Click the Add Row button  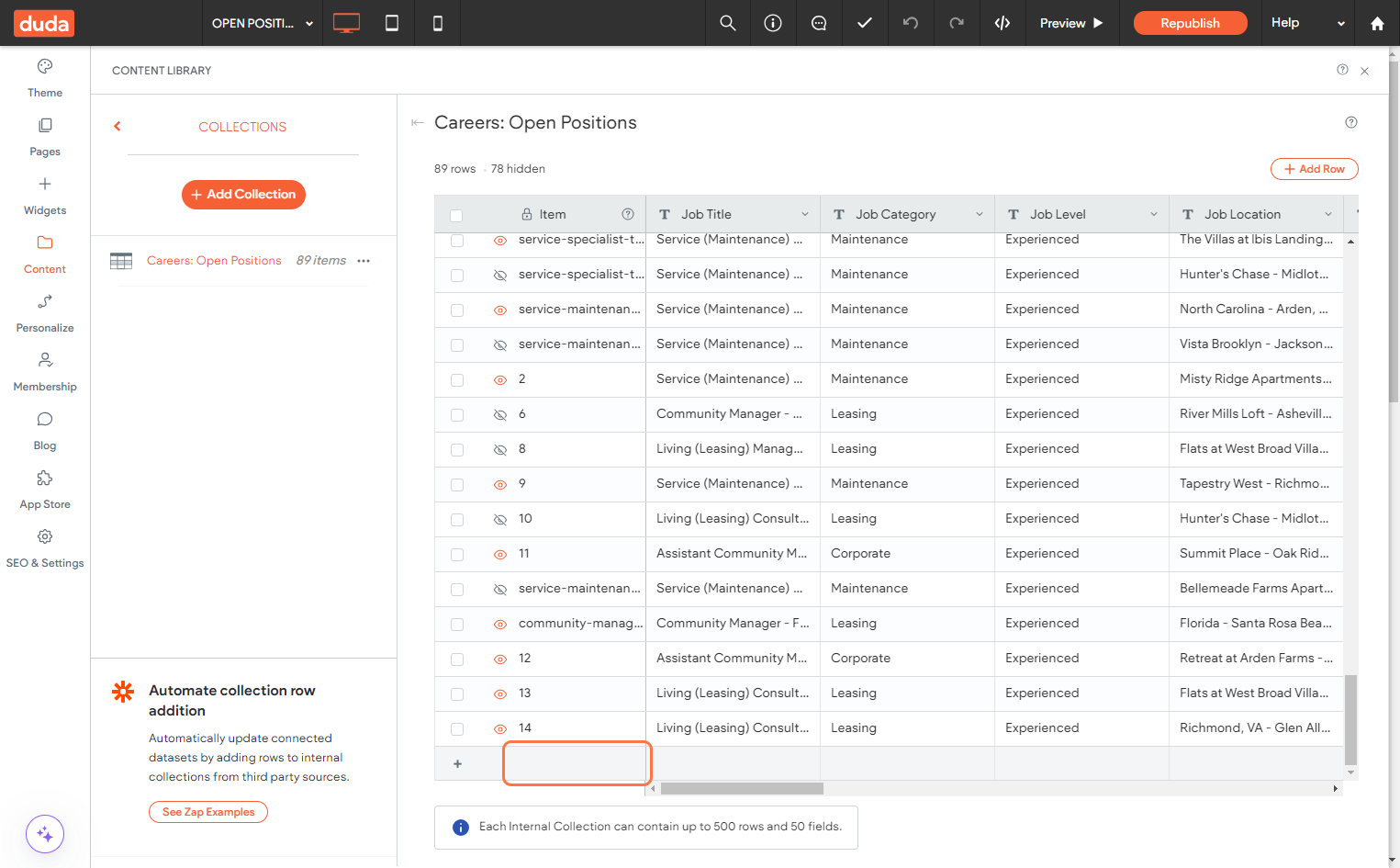[1314, 169]
